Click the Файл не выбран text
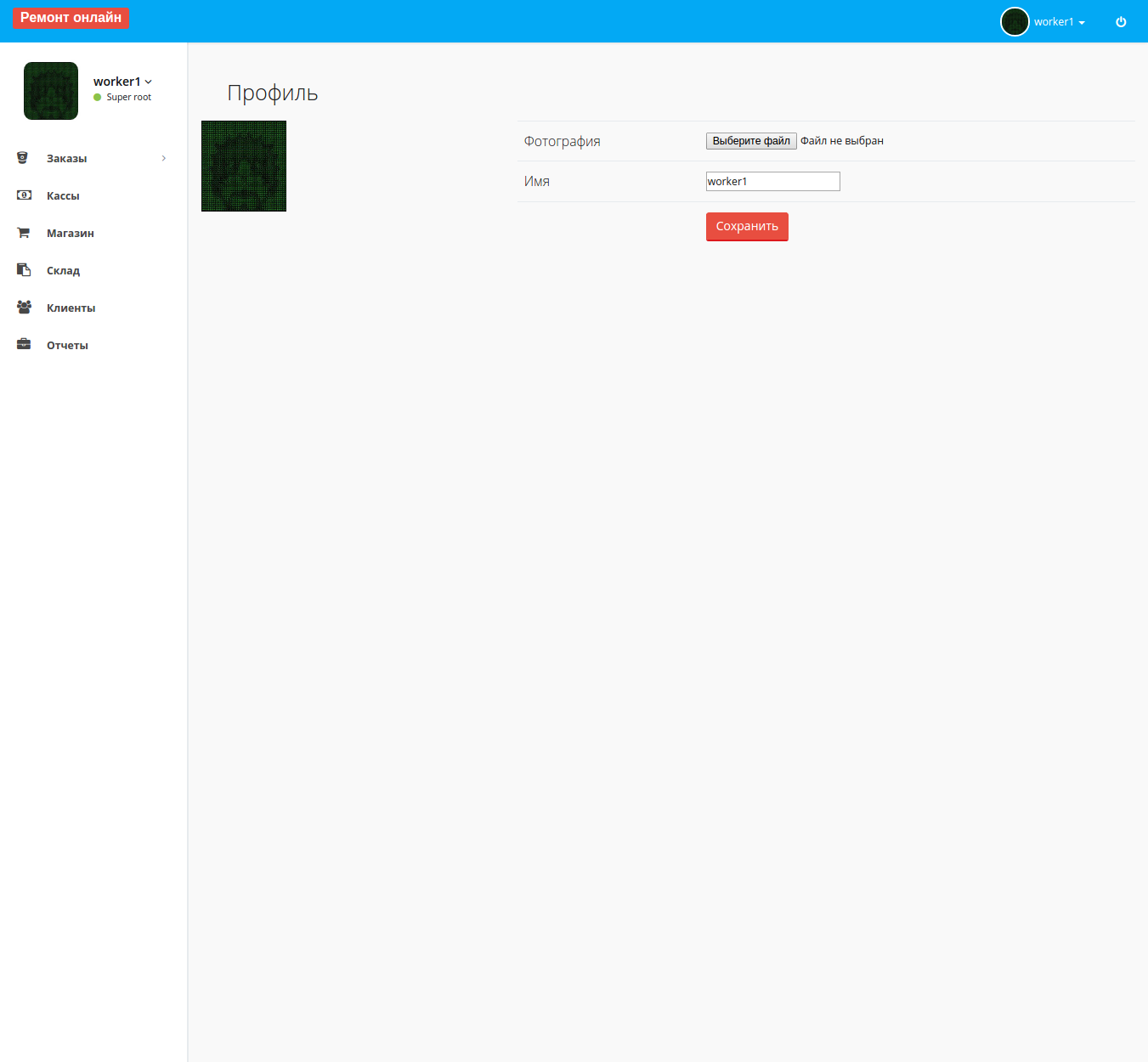The image size is (1148, 1062). [x=842, y=141]
